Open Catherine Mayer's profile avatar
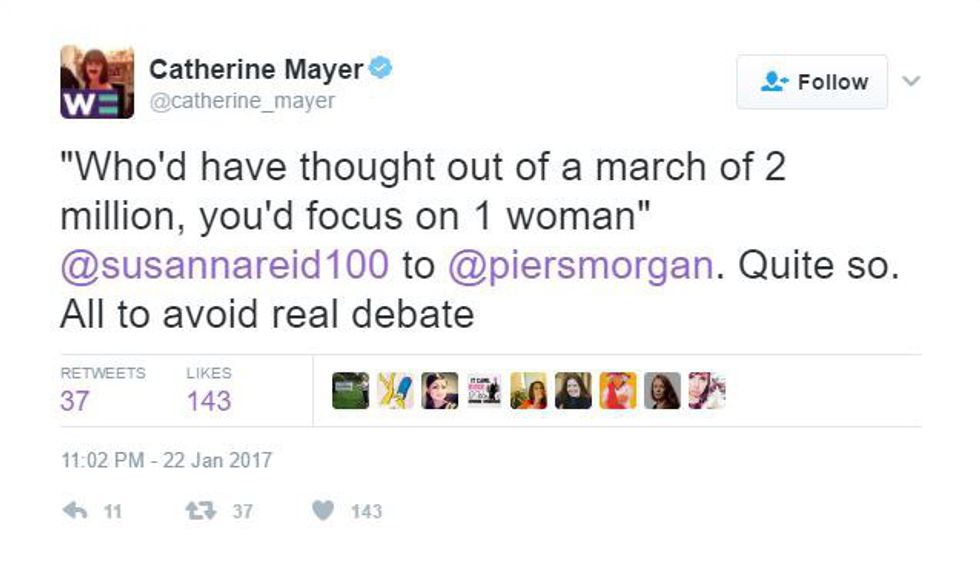Image resolution: width=980 pixels, height=570 pixels. pyautogui.click(x=97, y=82)
